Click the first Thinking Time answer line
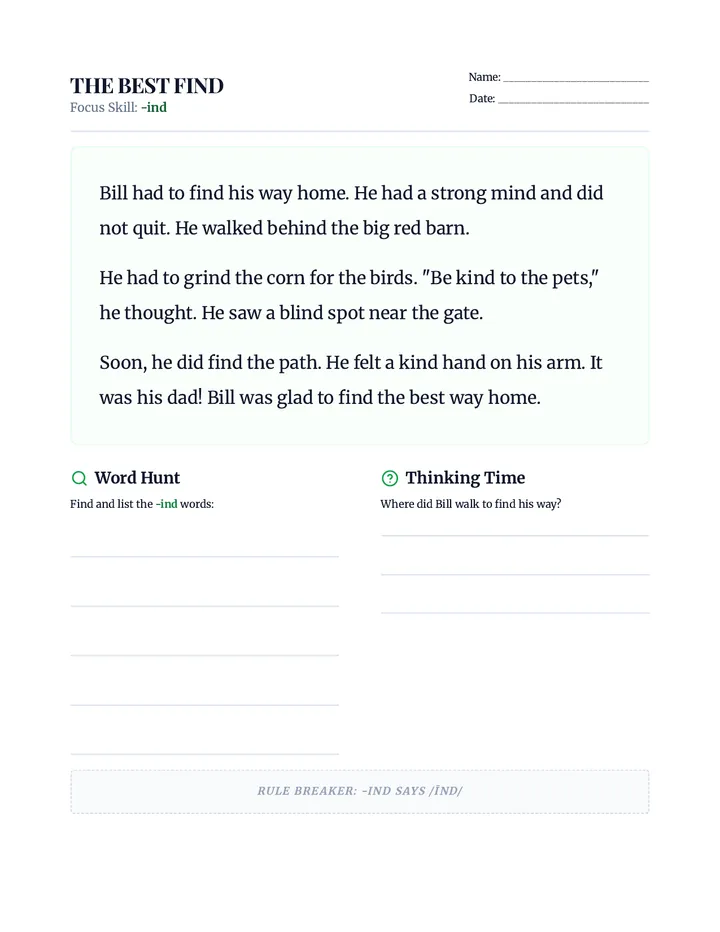720x932 pixels. point(515,536)
